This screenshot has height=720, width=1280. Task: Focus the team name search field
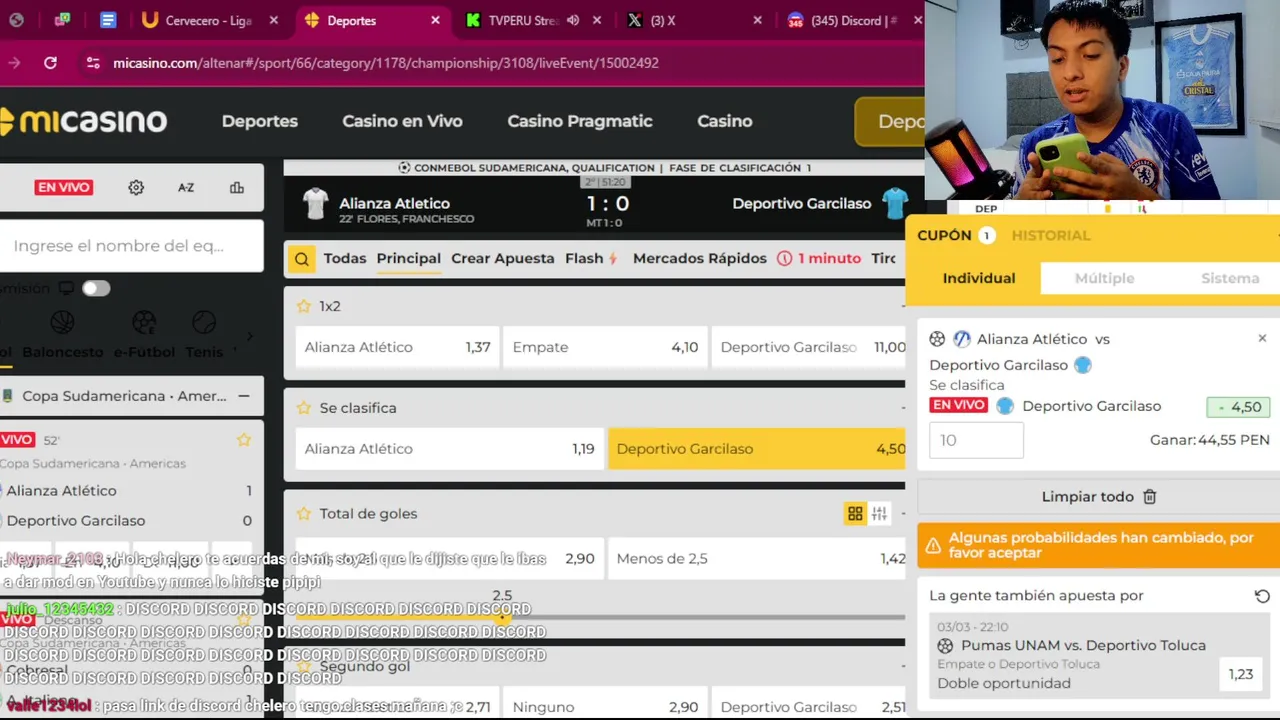click(x=132, y=246)
